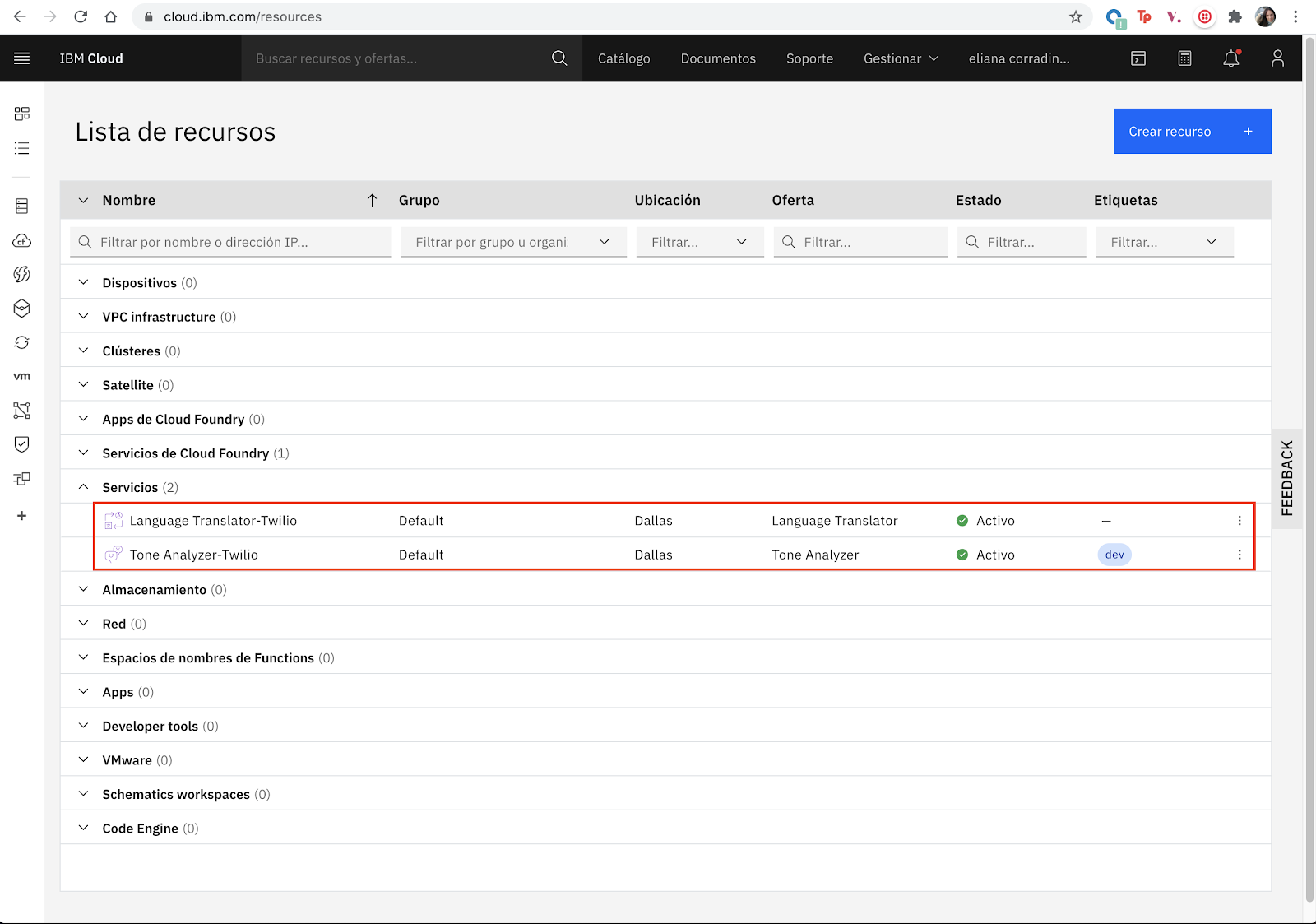Screen dimensions: 1316x924
Task: Expand the VMware group
Action: [x=83, y=759]
